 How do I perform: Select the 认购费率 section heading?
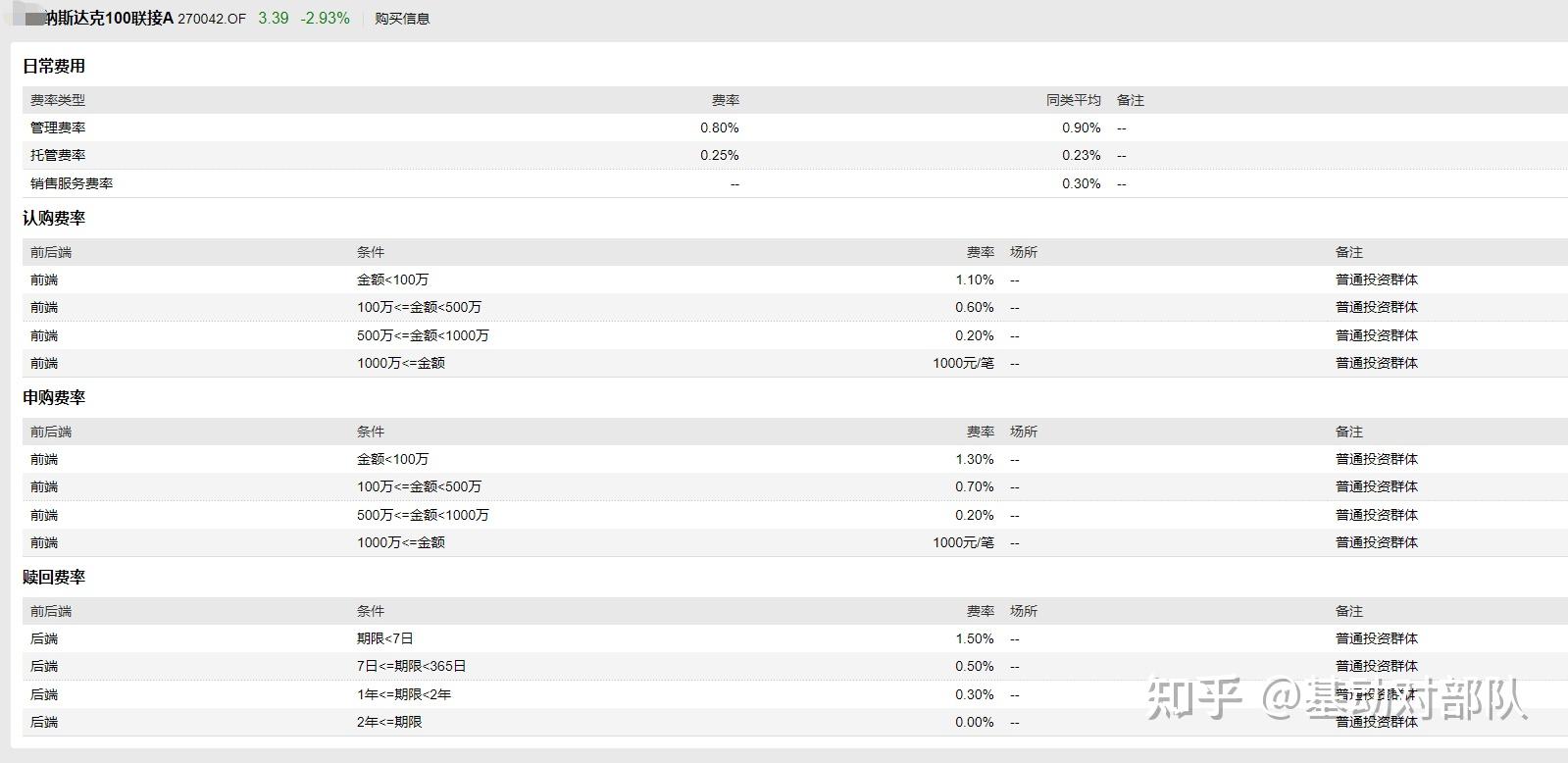click(54, 218)
